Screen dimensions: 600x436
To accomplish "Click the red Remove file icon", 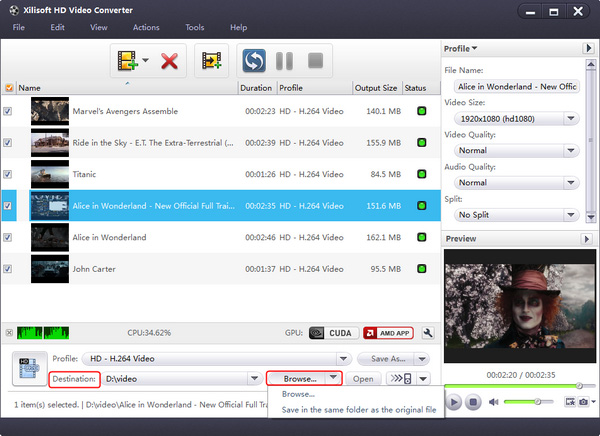I will coord(169,62).
